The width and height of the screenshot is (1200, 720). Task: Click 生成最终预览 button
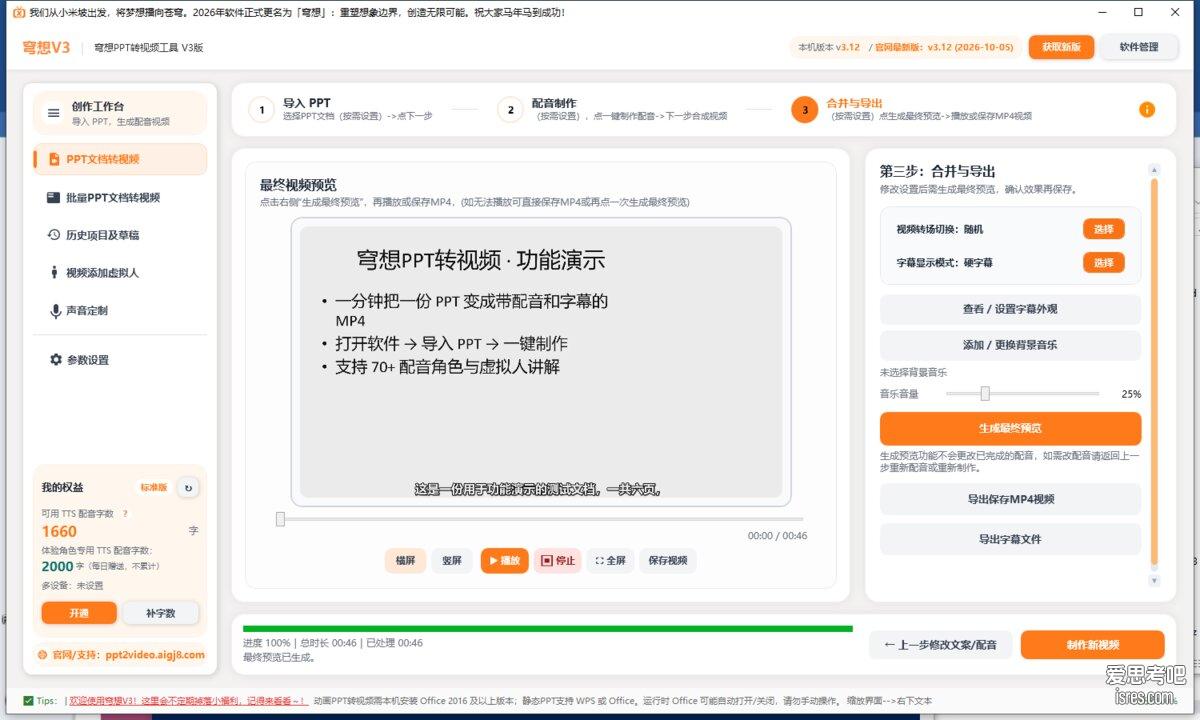(1010, 428)
